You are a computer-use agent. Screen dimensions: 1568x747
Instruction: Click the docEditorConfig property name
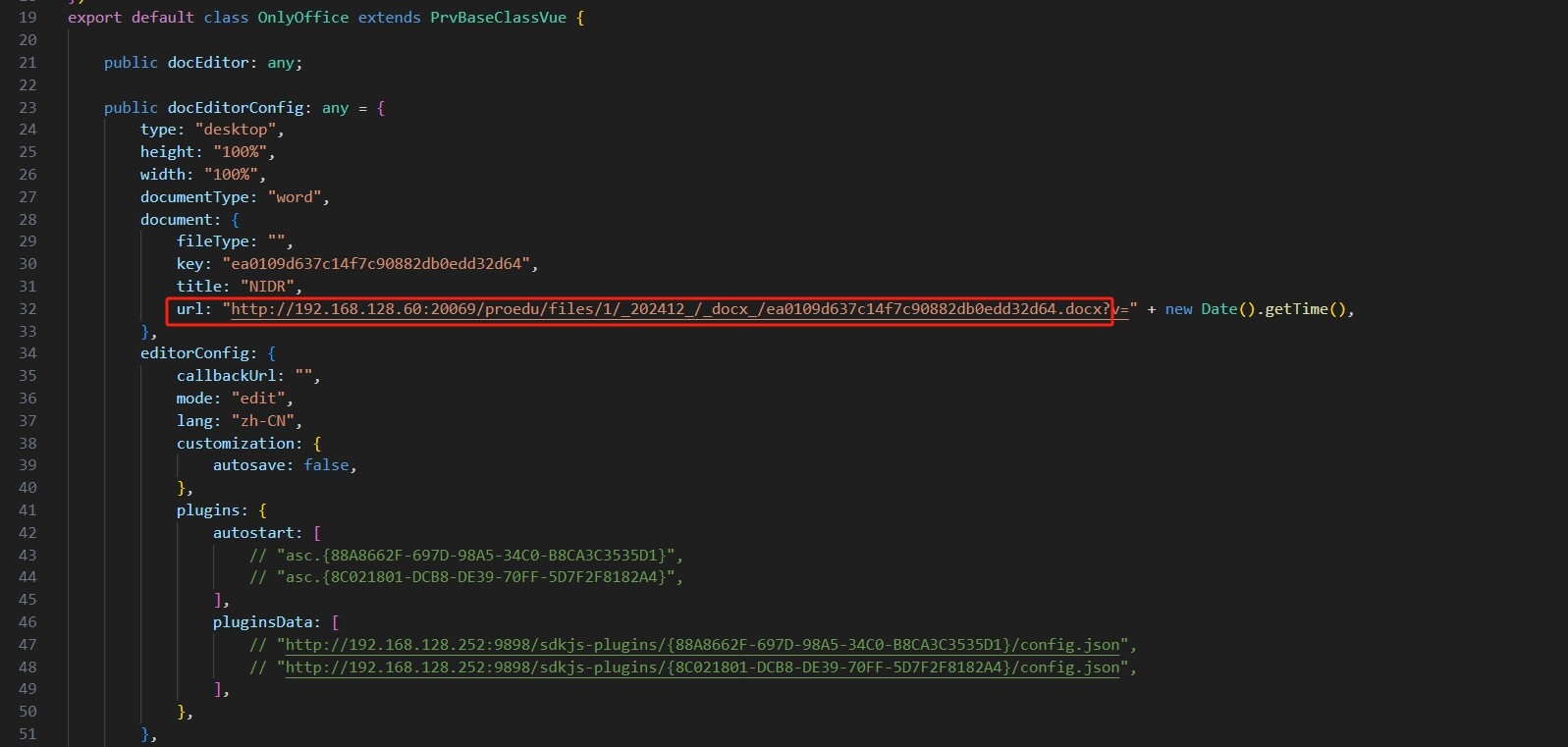click(236, 108)
